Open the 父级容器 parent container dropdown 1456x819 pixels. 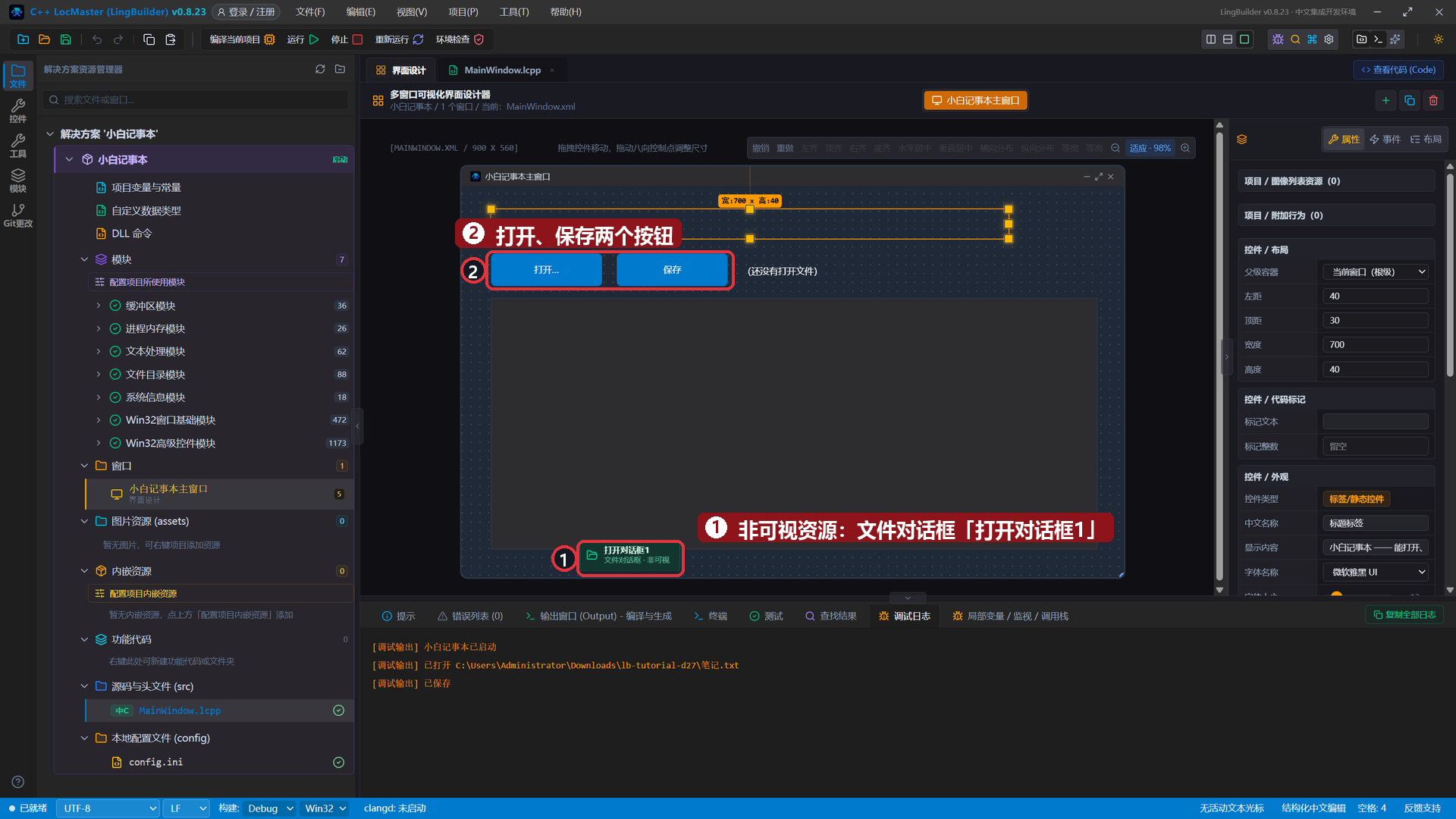(1376, 271)
